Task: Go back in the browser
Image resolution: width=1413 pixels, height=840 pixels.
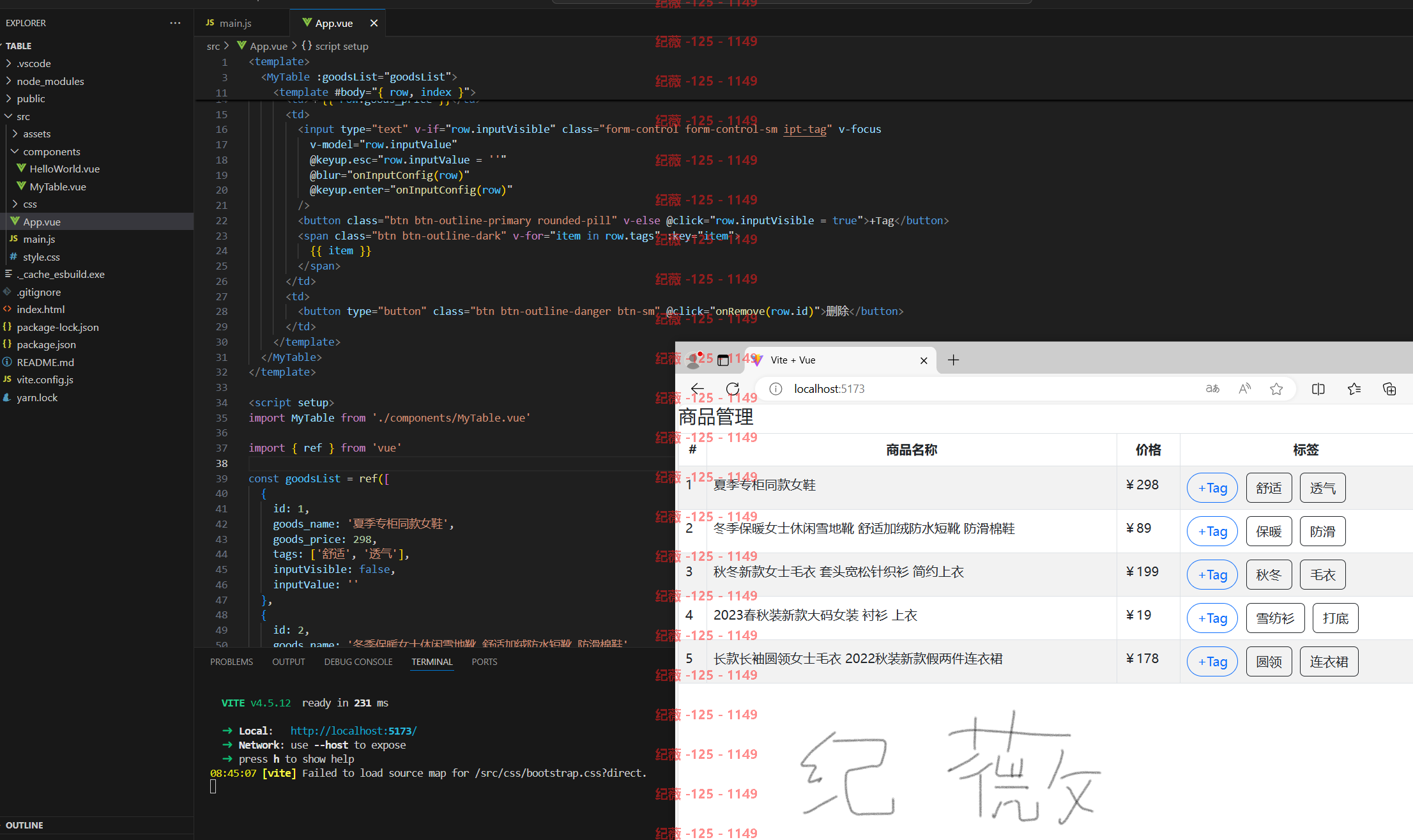Action: click(698, 389)
